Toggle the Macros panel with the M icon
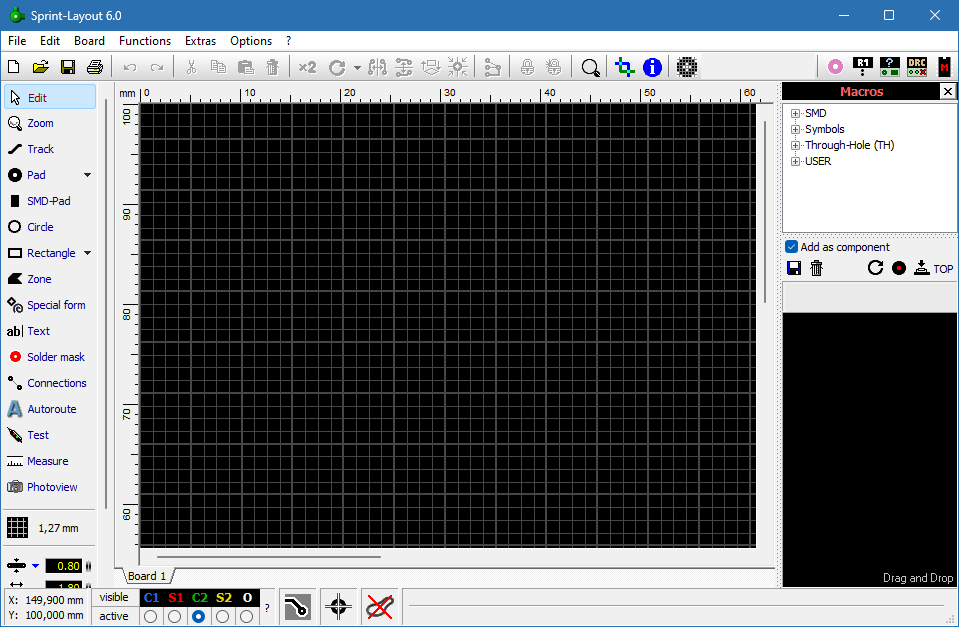This screenshot has height=627, width=959. pyautogui.click(x=945, y=66)
